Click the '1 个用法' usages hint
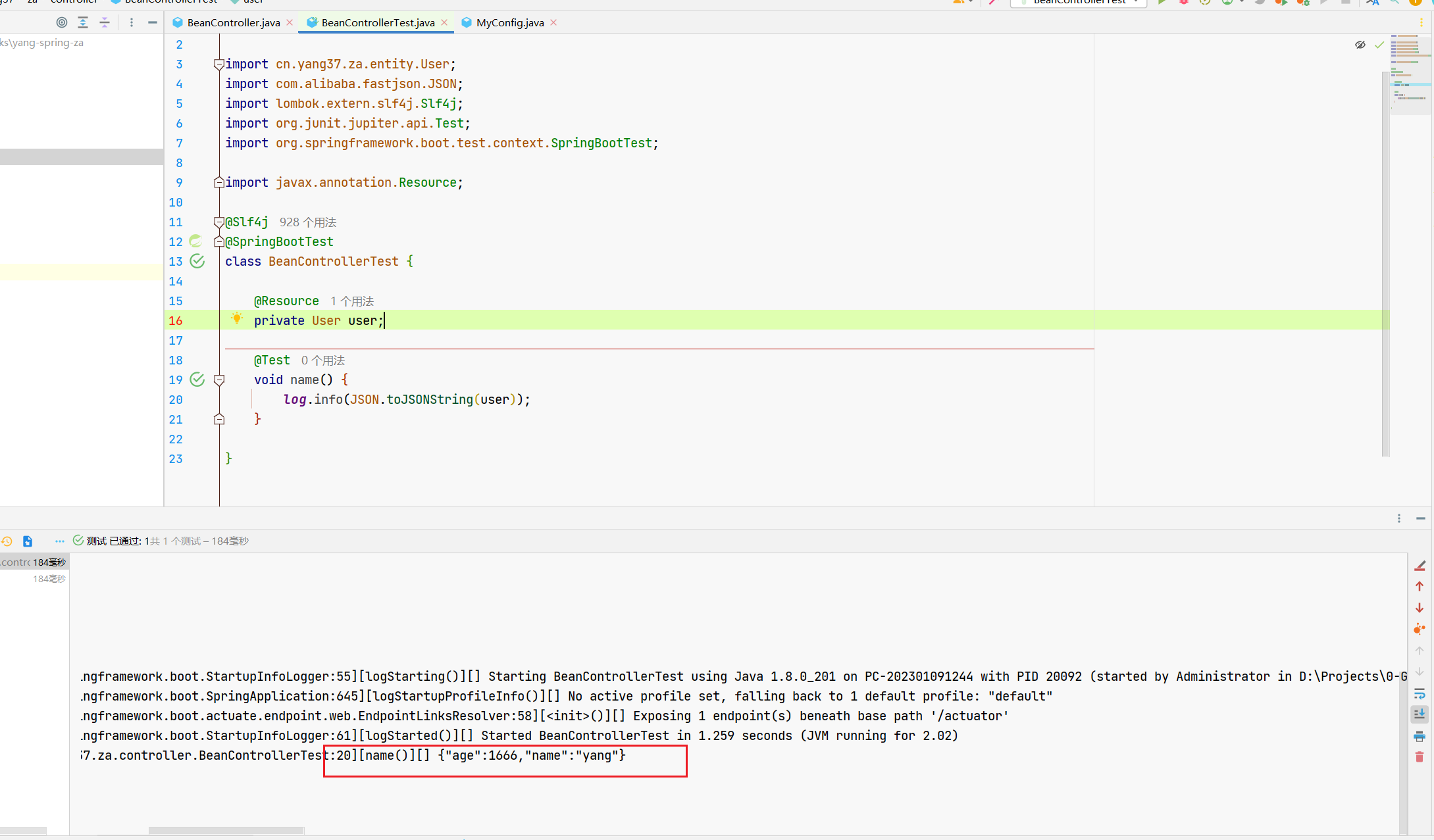 click(x=352, y=301)
